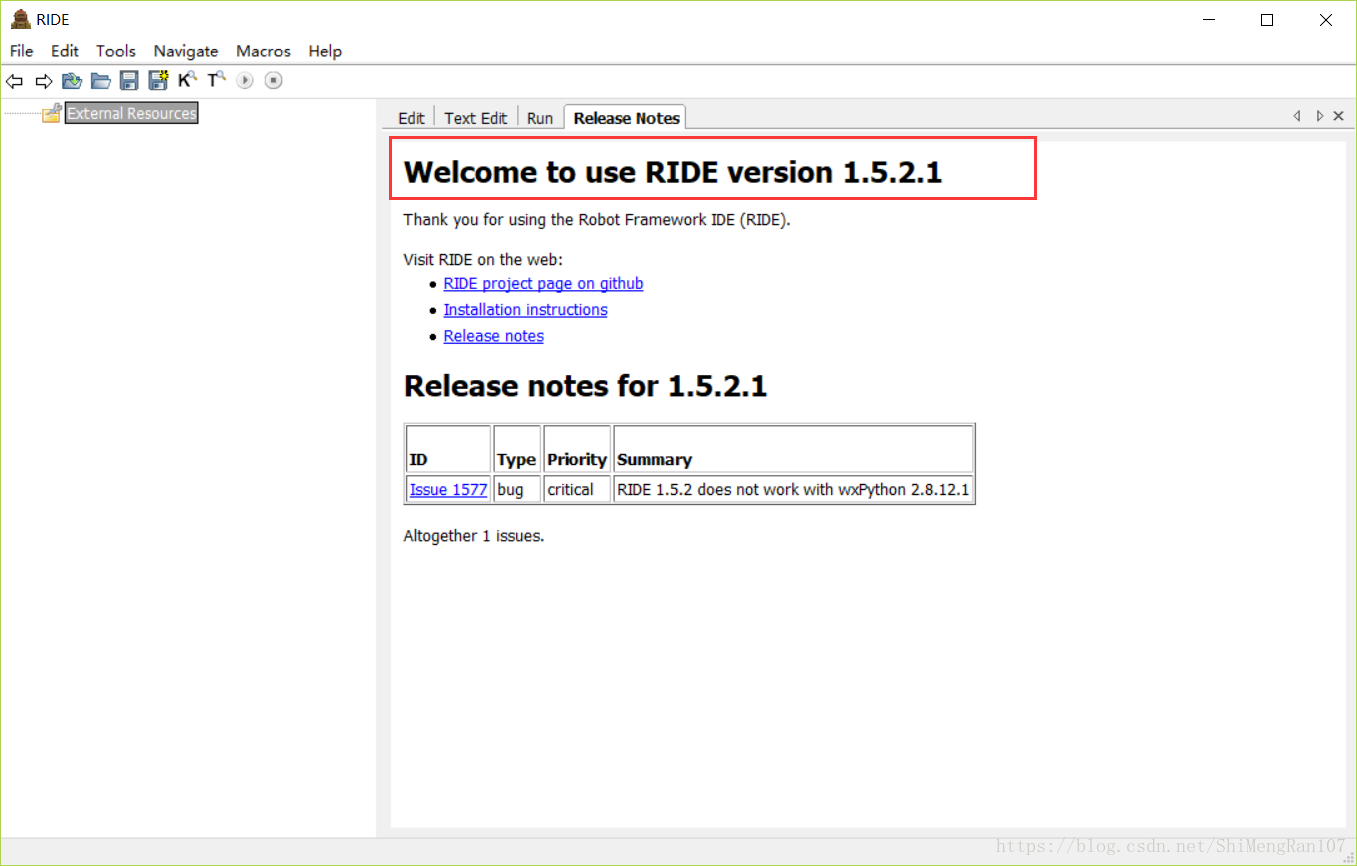Open the Edit menu
The height and width of the screenshot is (866, 1357).
pyautogui.click(x=65, y=51)
